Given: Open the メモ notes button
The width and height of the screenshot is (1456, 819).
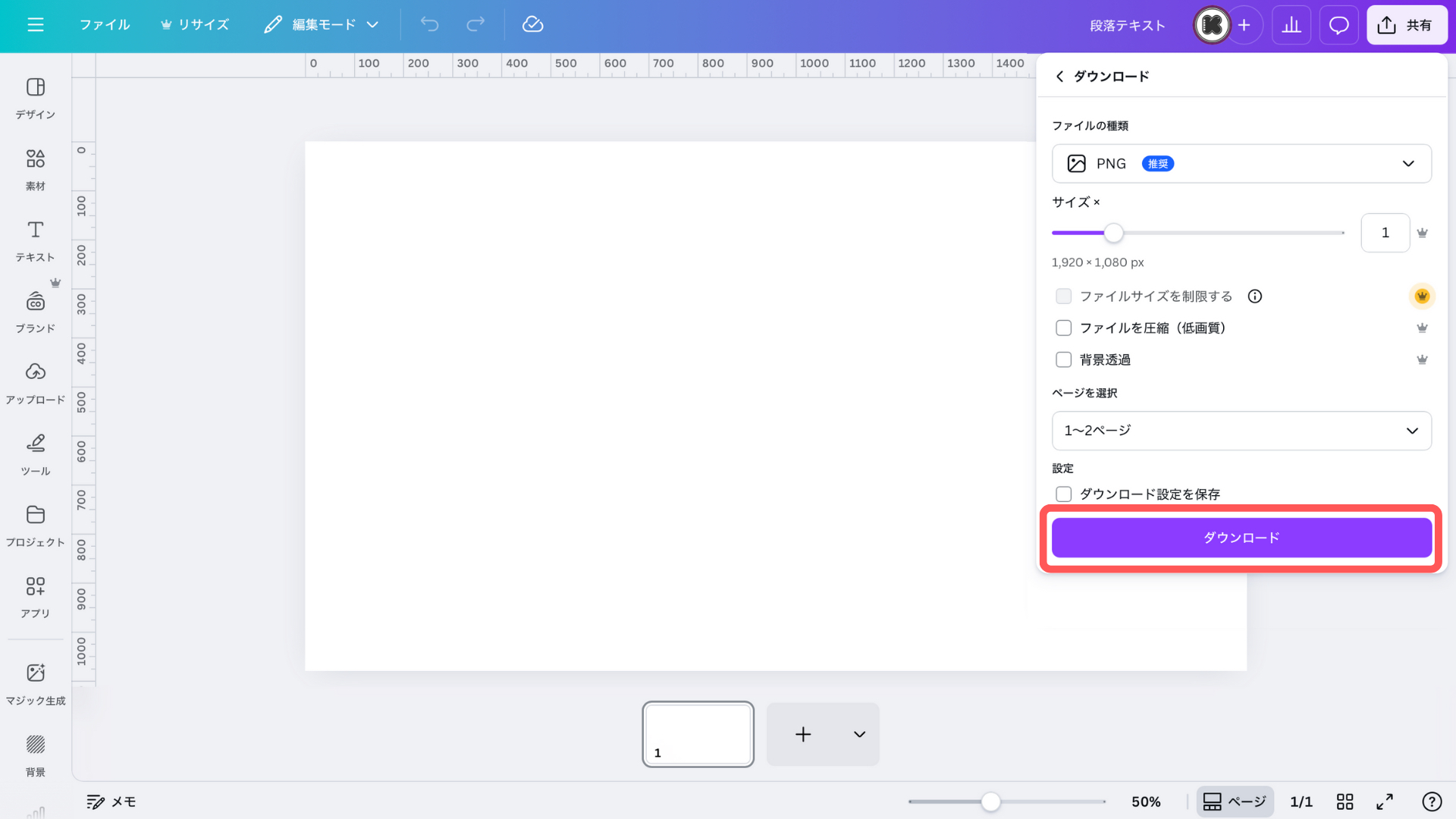Looking at the screenshot, I should 111,802.
